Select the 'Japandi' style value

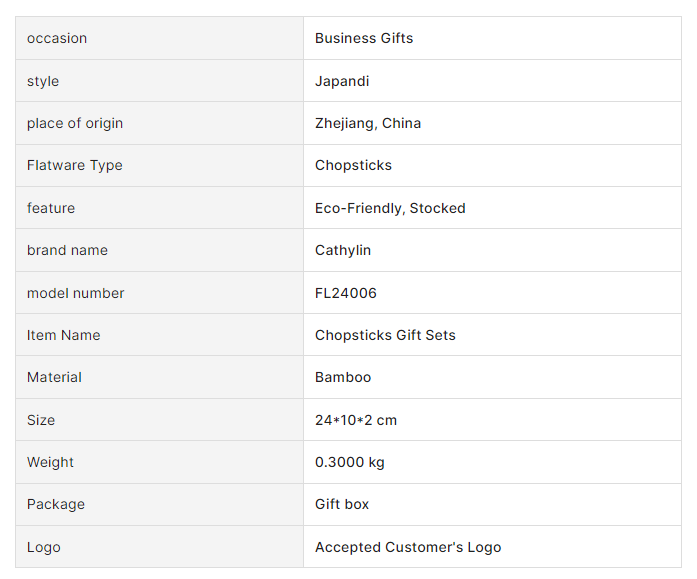click(342, 81)
